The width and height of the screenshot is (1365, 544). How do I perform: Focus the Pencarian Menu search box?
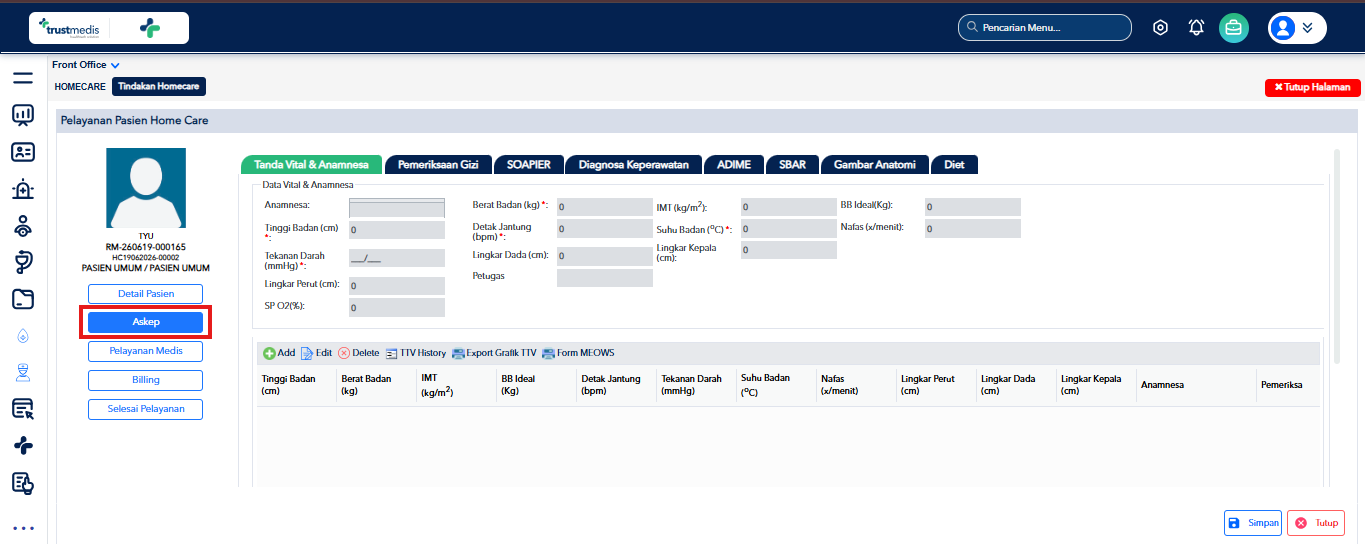(x=1045, y=28)
